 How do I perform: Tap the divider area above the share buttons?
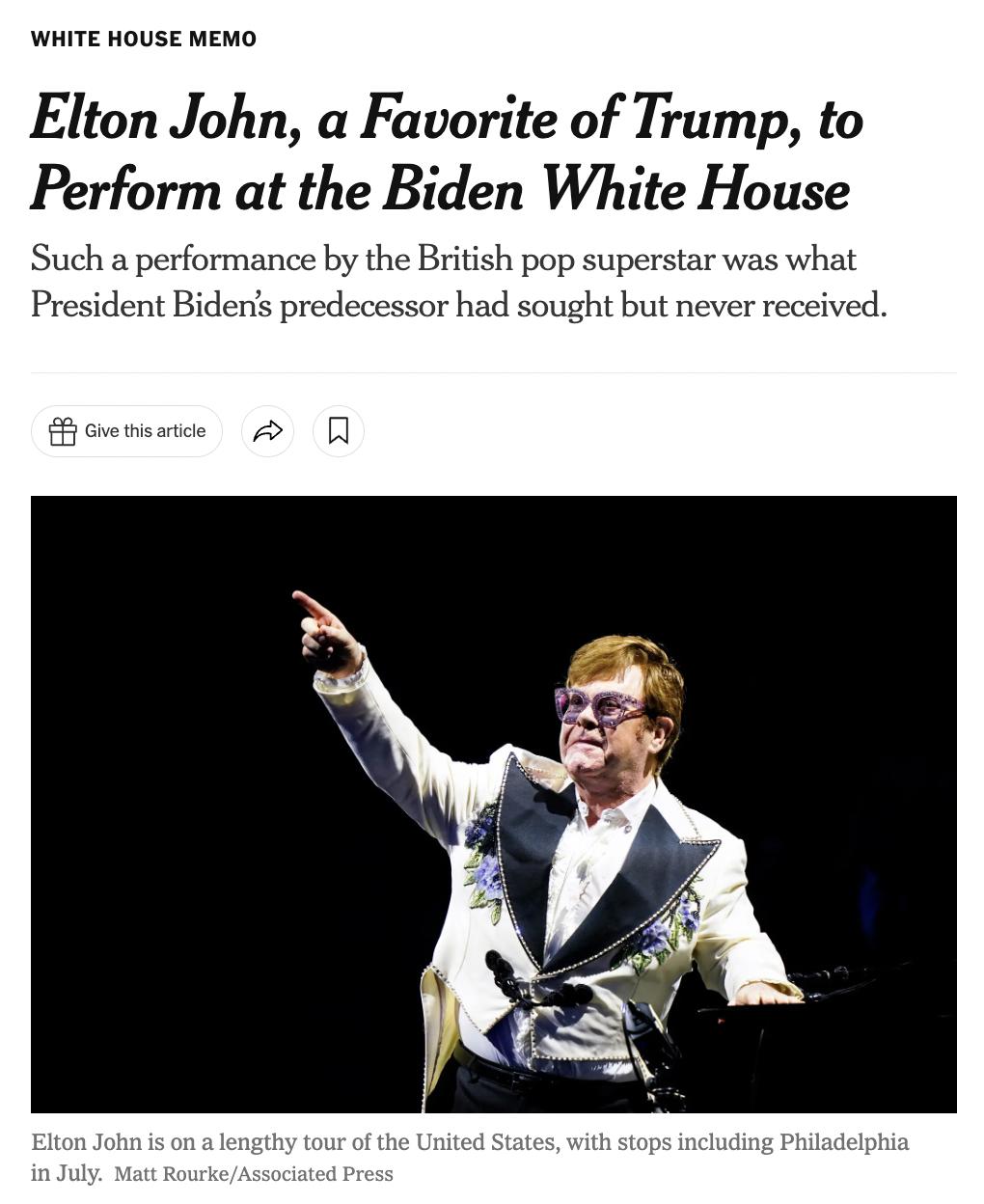click(x=492, y=371)
